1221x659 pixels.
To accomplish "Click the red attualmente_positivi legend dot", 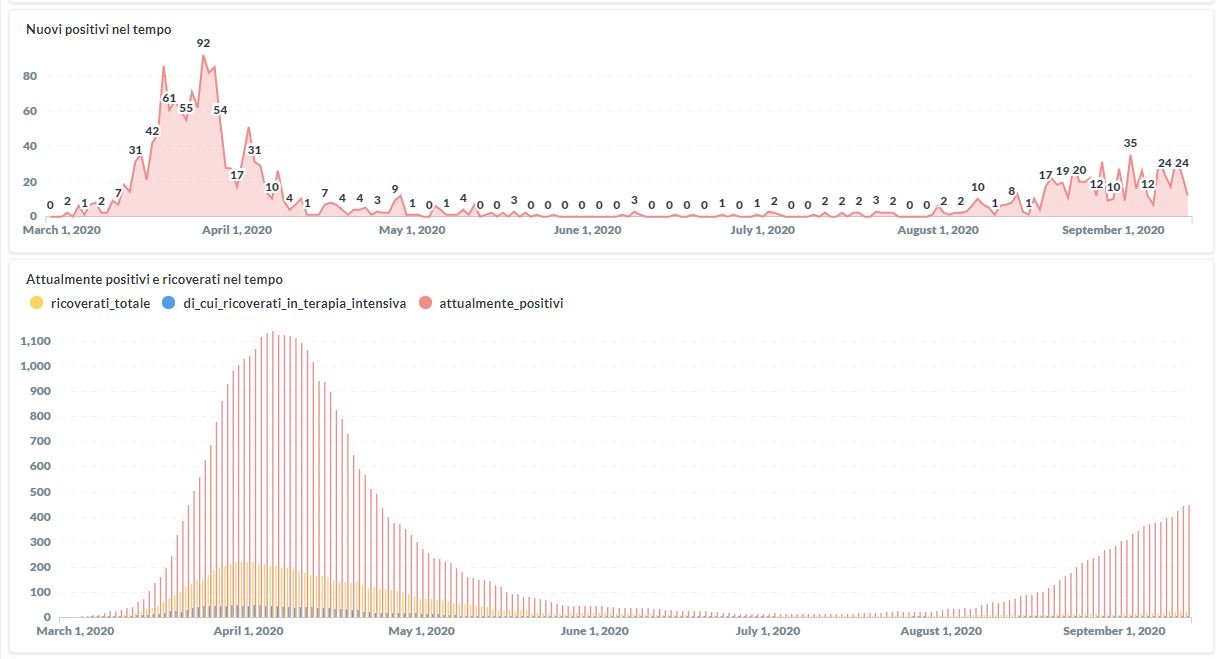I will tap(425, 303).
